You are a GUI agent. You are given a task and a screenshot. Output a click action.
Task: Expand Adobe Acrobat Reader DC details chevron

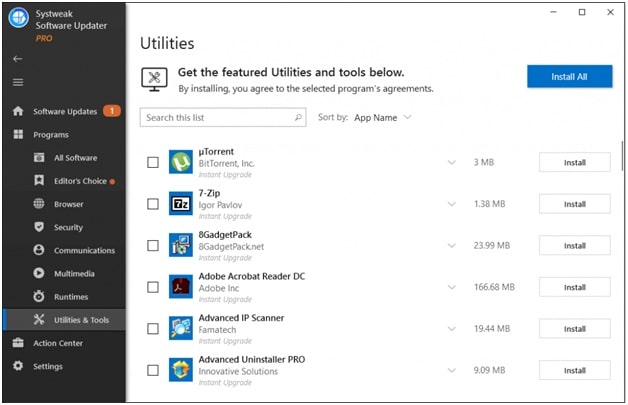451,287
